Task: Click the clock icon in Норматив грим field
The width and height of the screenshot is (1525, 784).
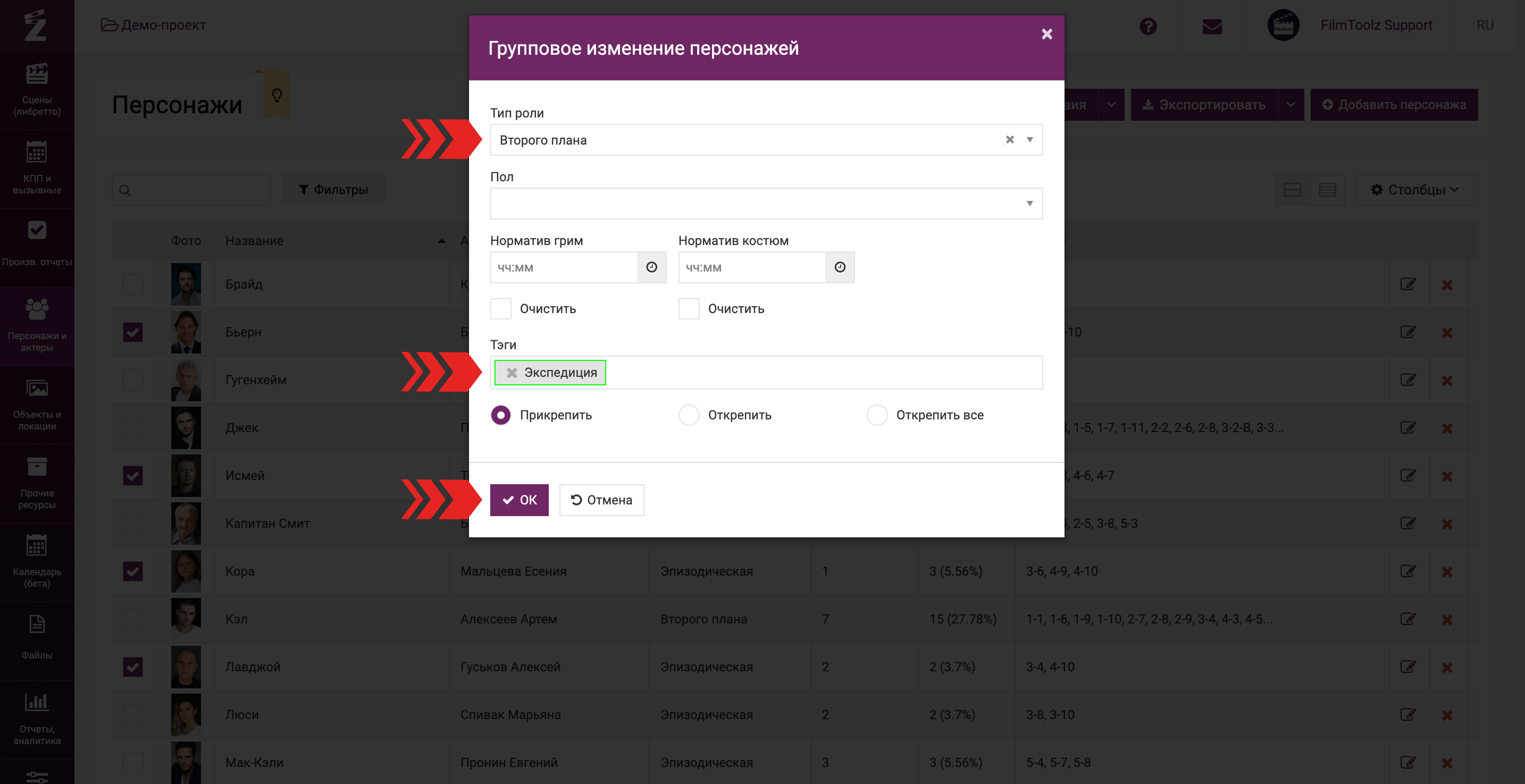Action: pos(651,267)
